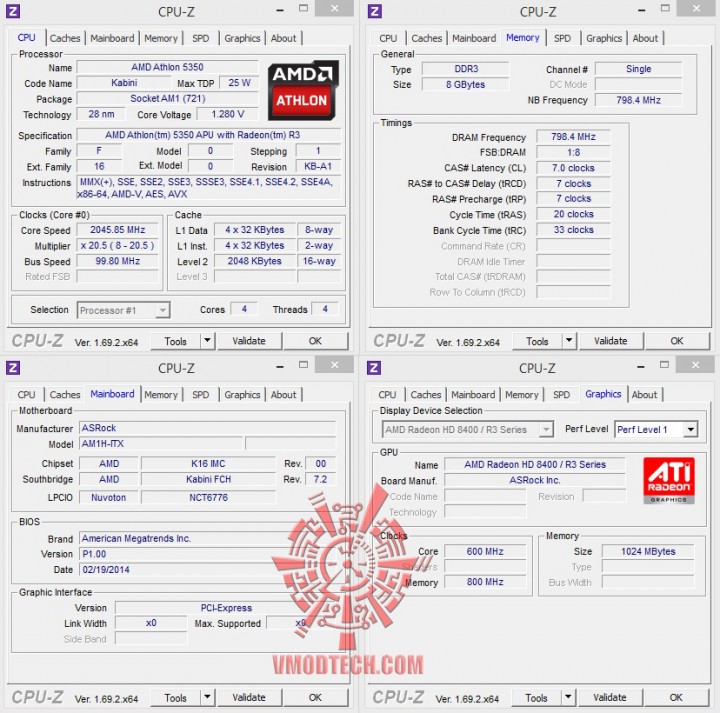720x713 pixels.
Task: Click the AMD Athlon logo image
Action: pos(303,90)
